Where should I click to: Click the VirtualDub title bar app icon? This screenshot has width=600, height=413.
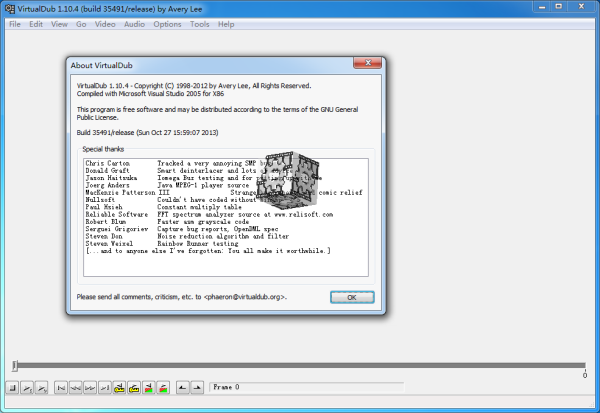10,8
